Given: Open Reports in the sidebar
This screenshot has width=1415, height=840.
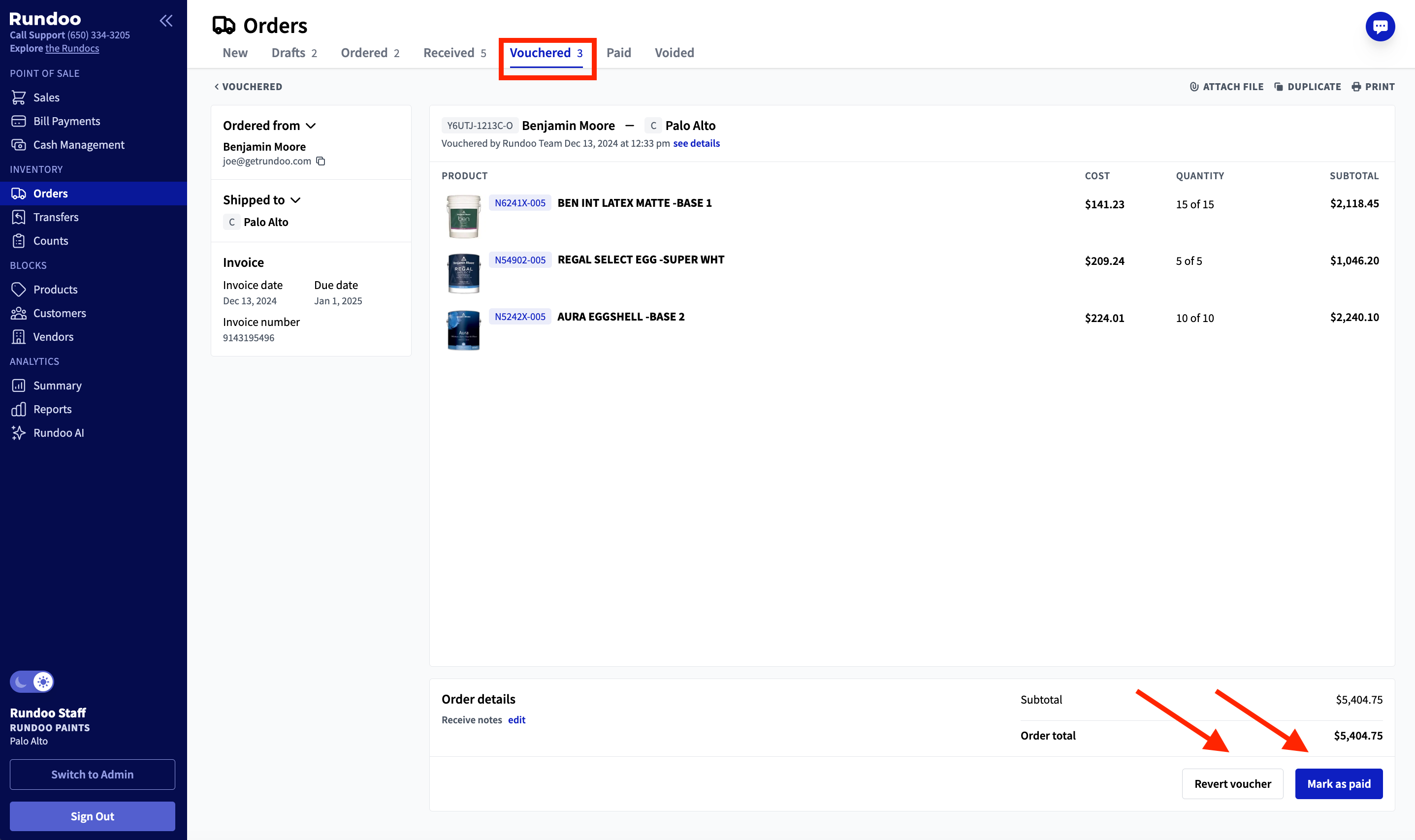Looking at the screenshot, I should click(x=94, y=409).
